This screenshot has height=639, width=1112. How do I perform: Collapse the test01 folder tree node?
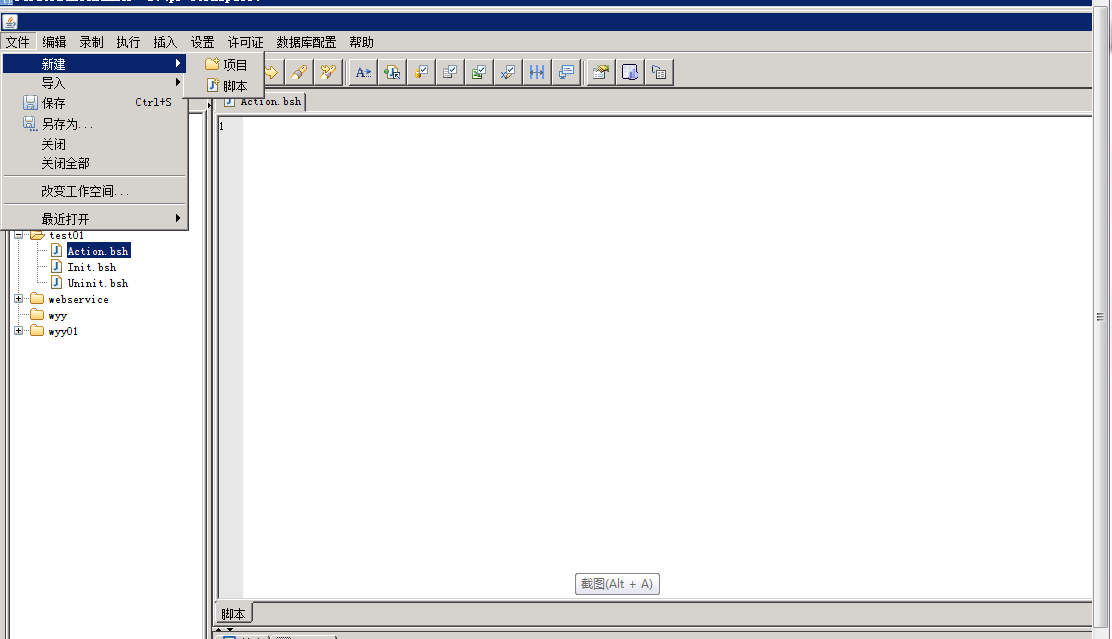pyautogui.click(x=19, y=235)
